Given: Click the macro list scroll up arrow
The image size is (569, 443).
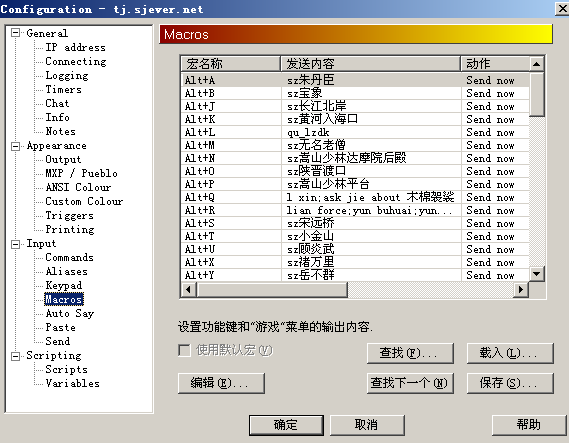Looking at the screenshot, I should pyautogui.click(x=537, y=64).
